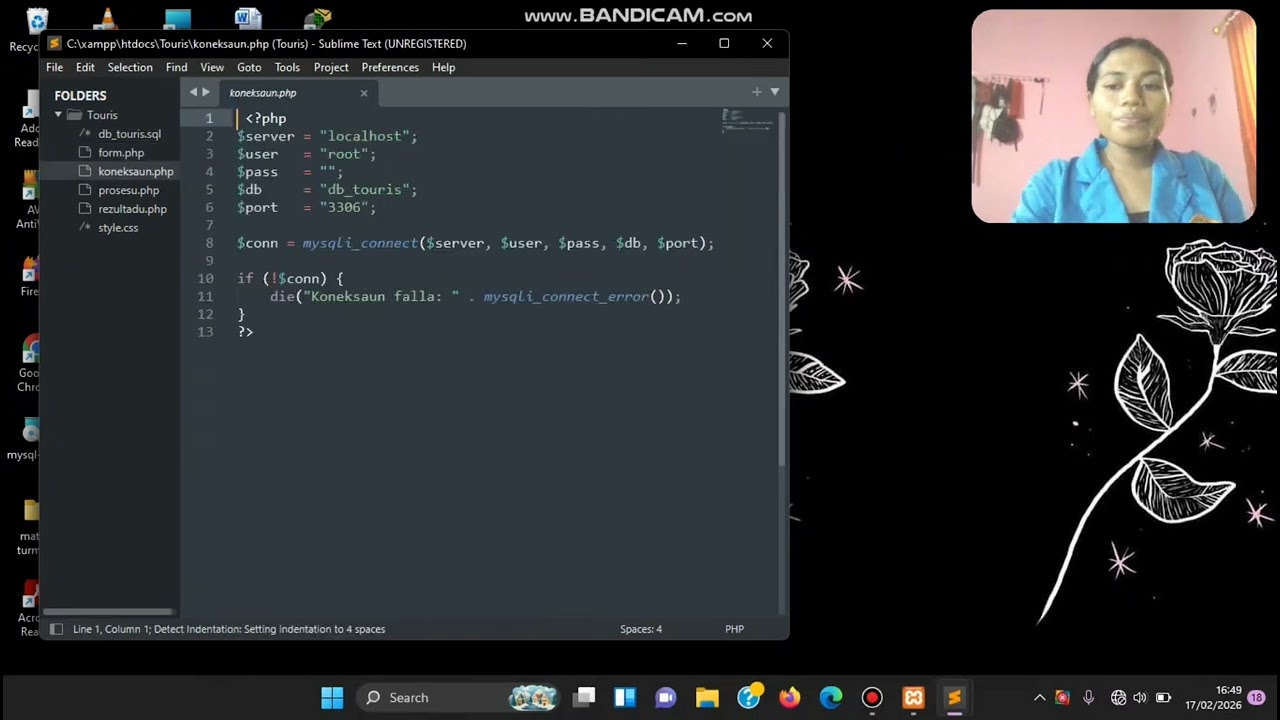
Task: Open form.php from the sidebar
Action: (121, 153)
